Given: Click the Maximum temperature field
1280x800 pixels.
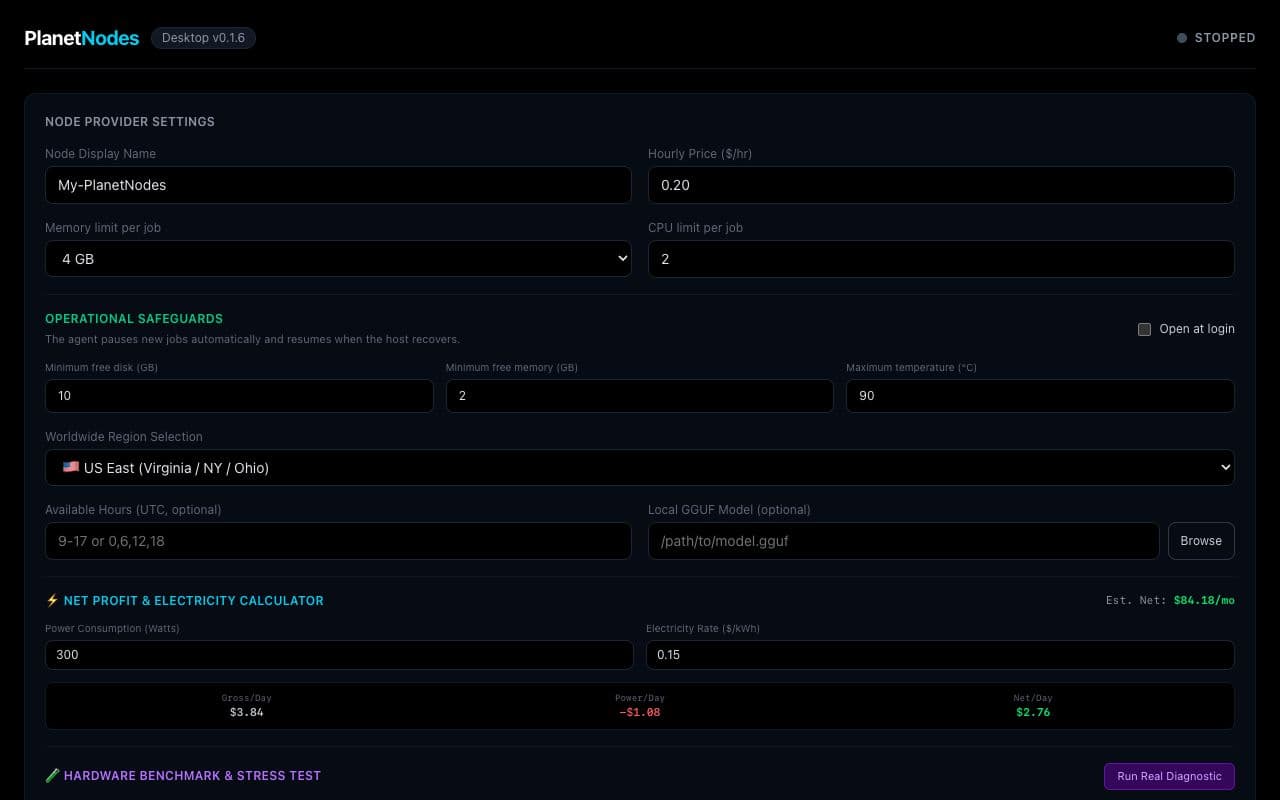Looking at the screenshot, I should pos(1040,396).
